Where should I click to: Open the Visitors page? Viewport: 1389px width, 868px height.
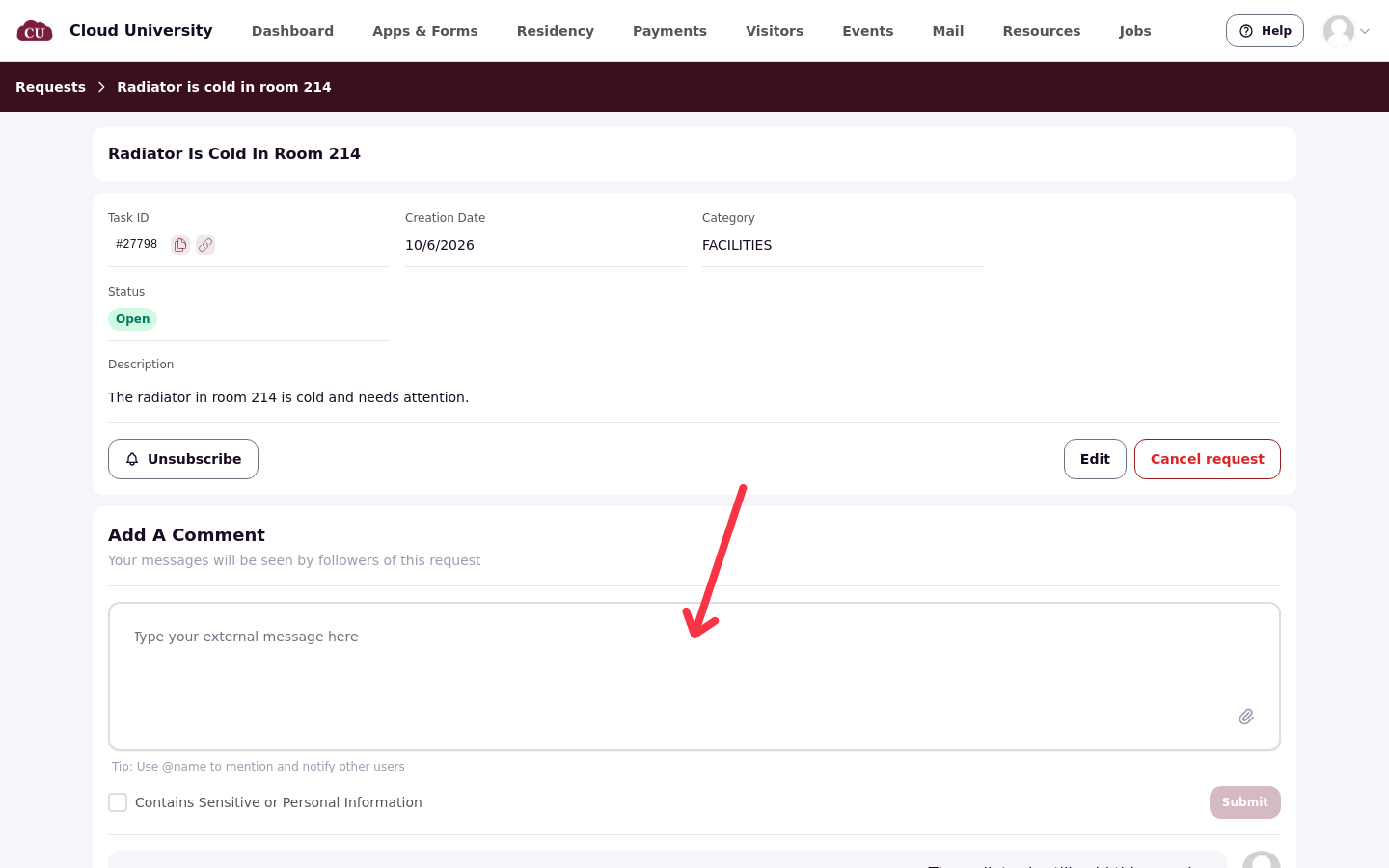[775, 31]
